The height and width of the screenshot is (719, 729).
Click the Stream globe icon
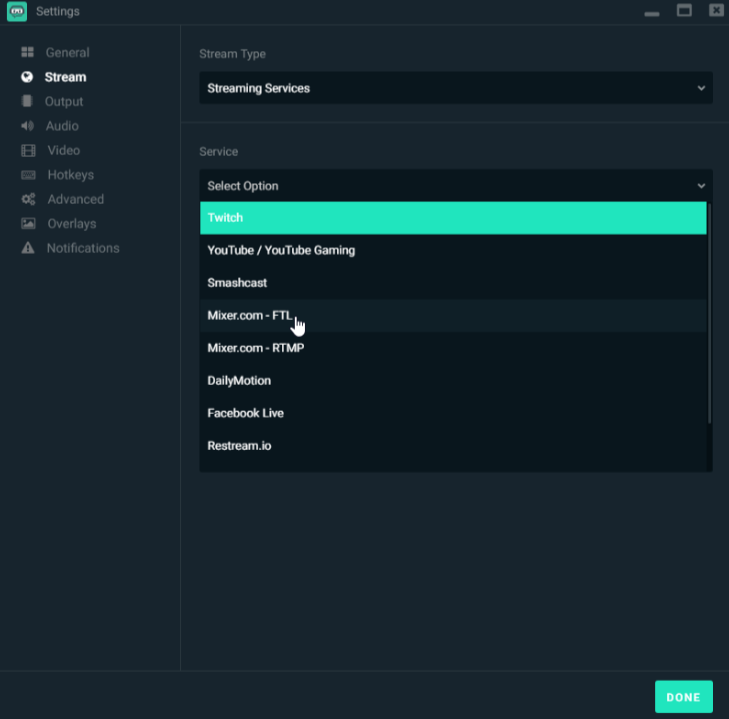(x=27, y=77)
